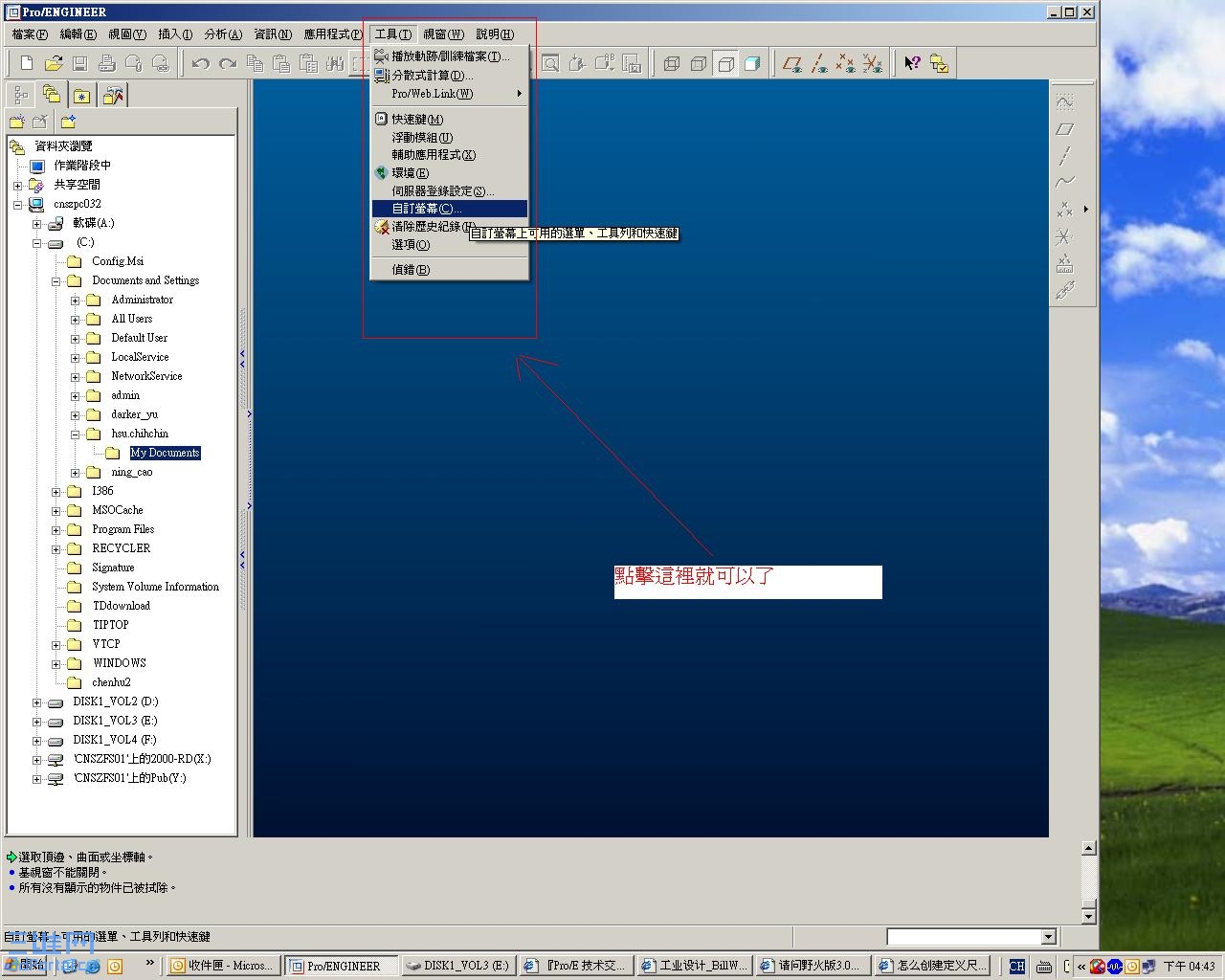
Task: Select 自訂螢幕(C)... menu entry
Action: click(449, 209)
